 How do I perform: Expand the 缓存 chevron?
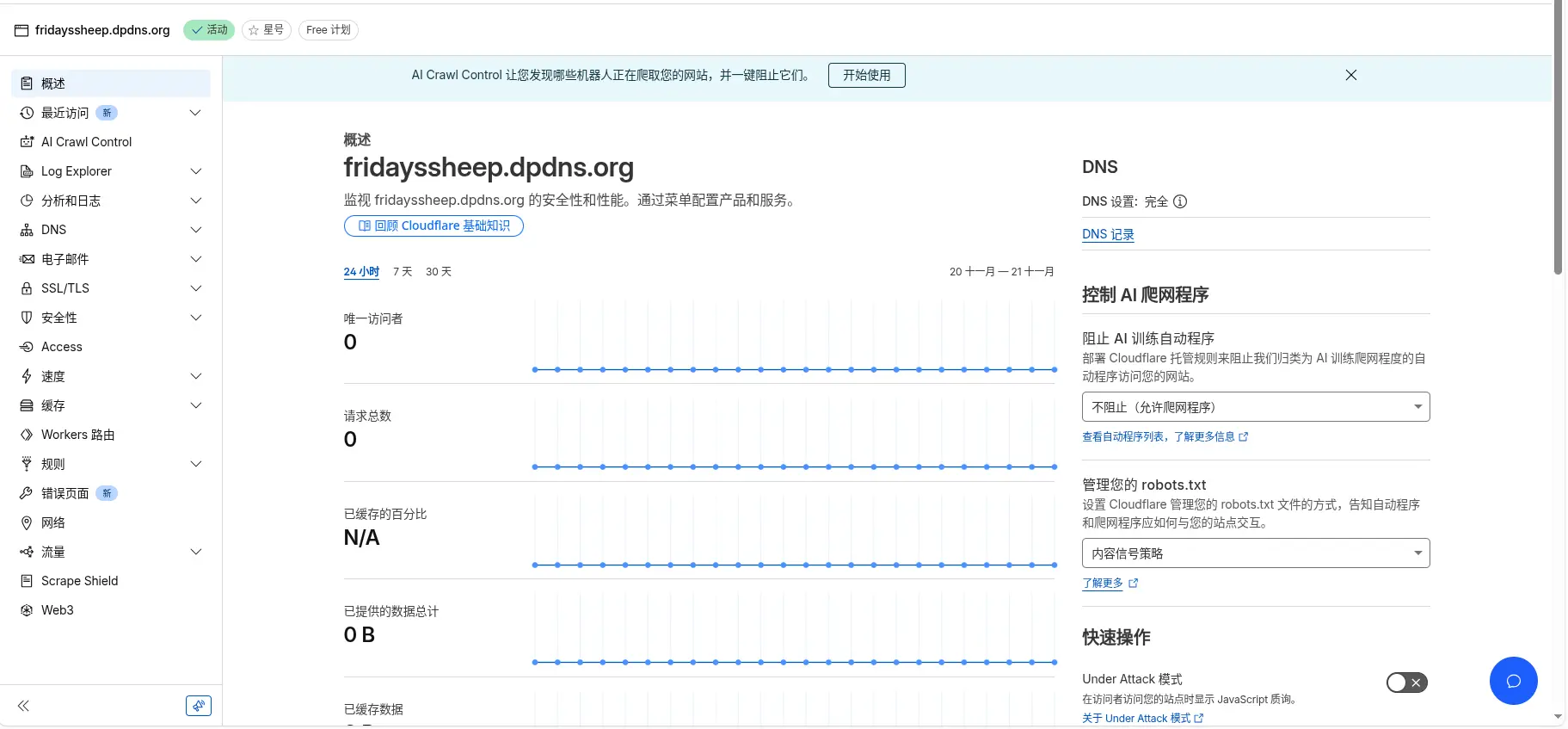[195, 405]
